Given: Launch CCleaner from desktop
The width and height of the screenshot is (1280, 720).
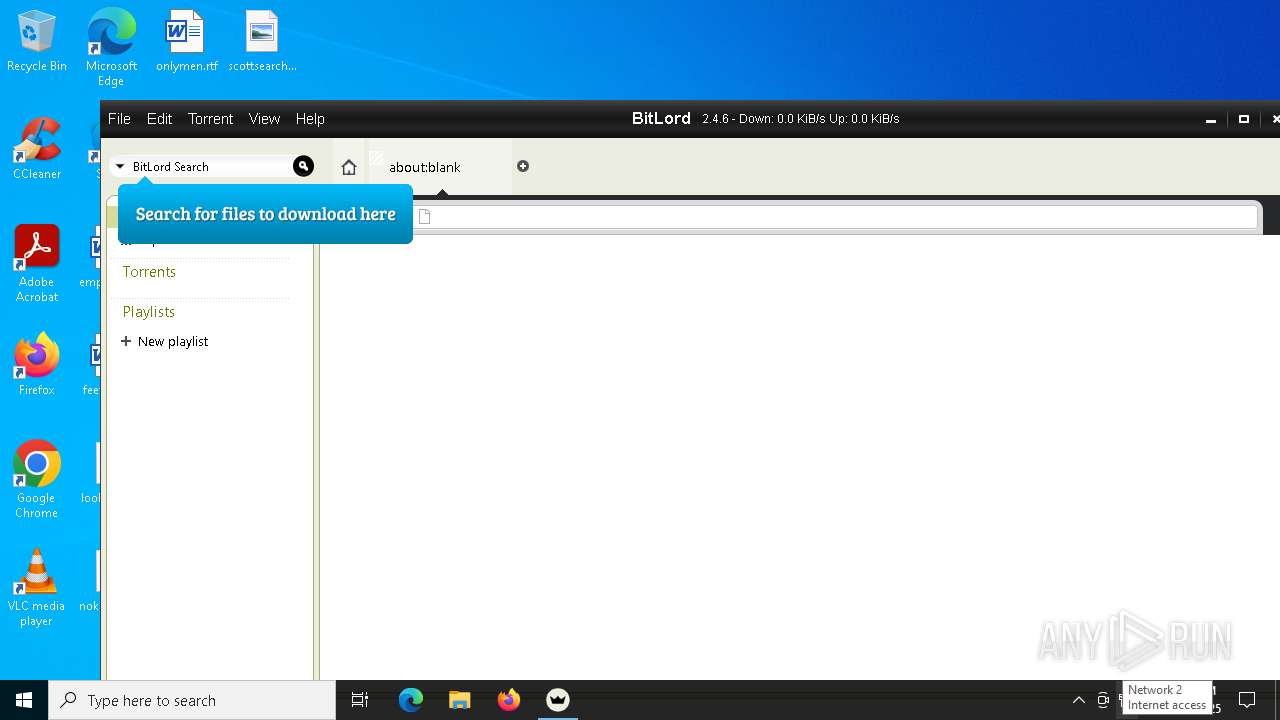Looking at the screenshot, I should coord(37,149).
